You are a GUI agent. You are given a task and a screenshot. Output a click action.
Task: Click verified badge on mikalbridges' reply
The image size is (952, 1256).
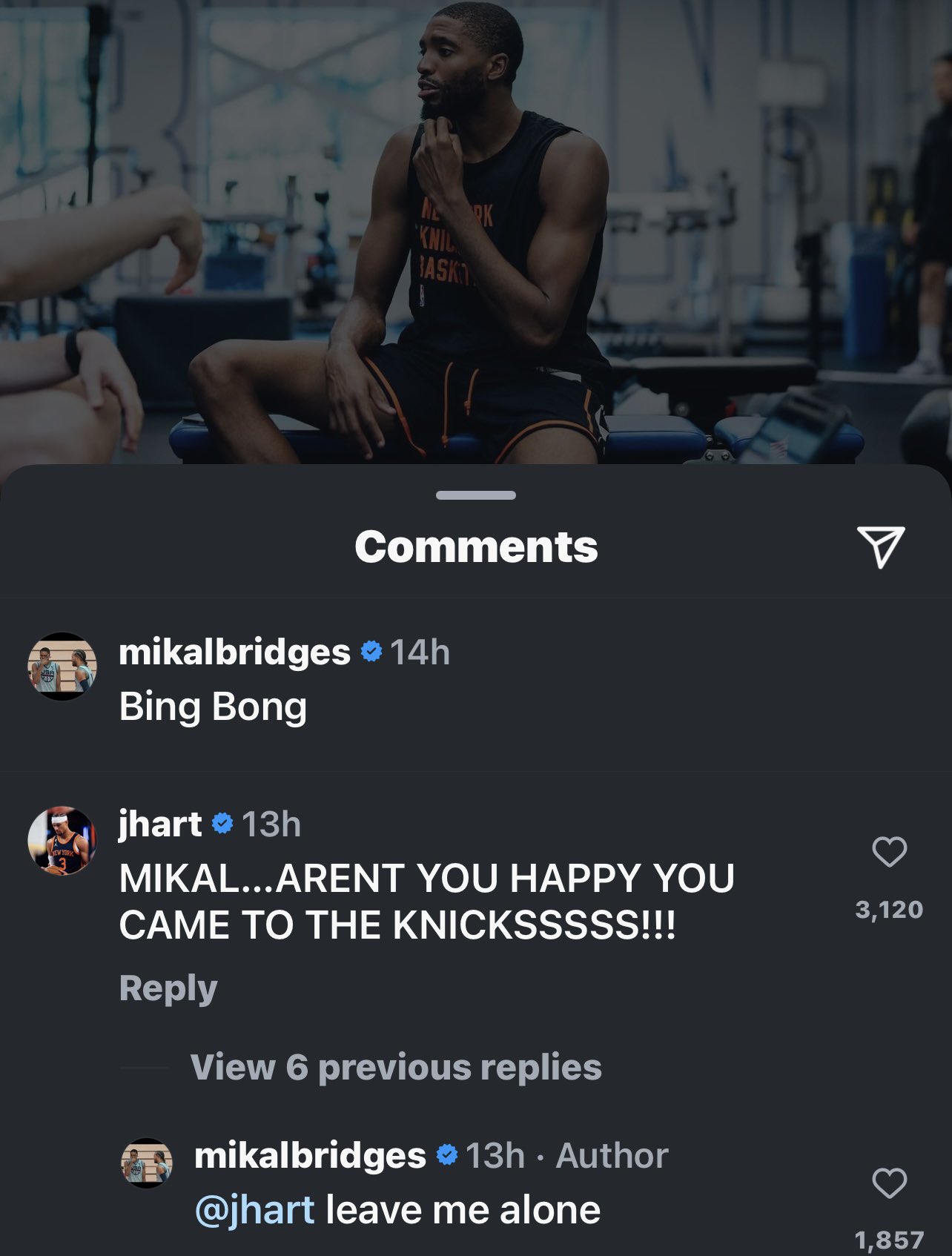(x=446, y=1155)
